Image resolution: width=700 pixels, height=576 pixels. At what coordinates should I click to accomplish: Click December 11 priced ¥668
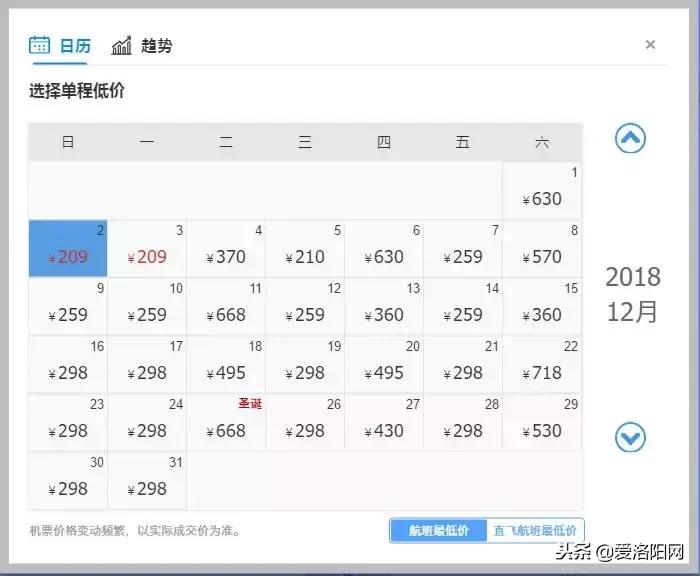pyautogui.click(x=226, y=306)
